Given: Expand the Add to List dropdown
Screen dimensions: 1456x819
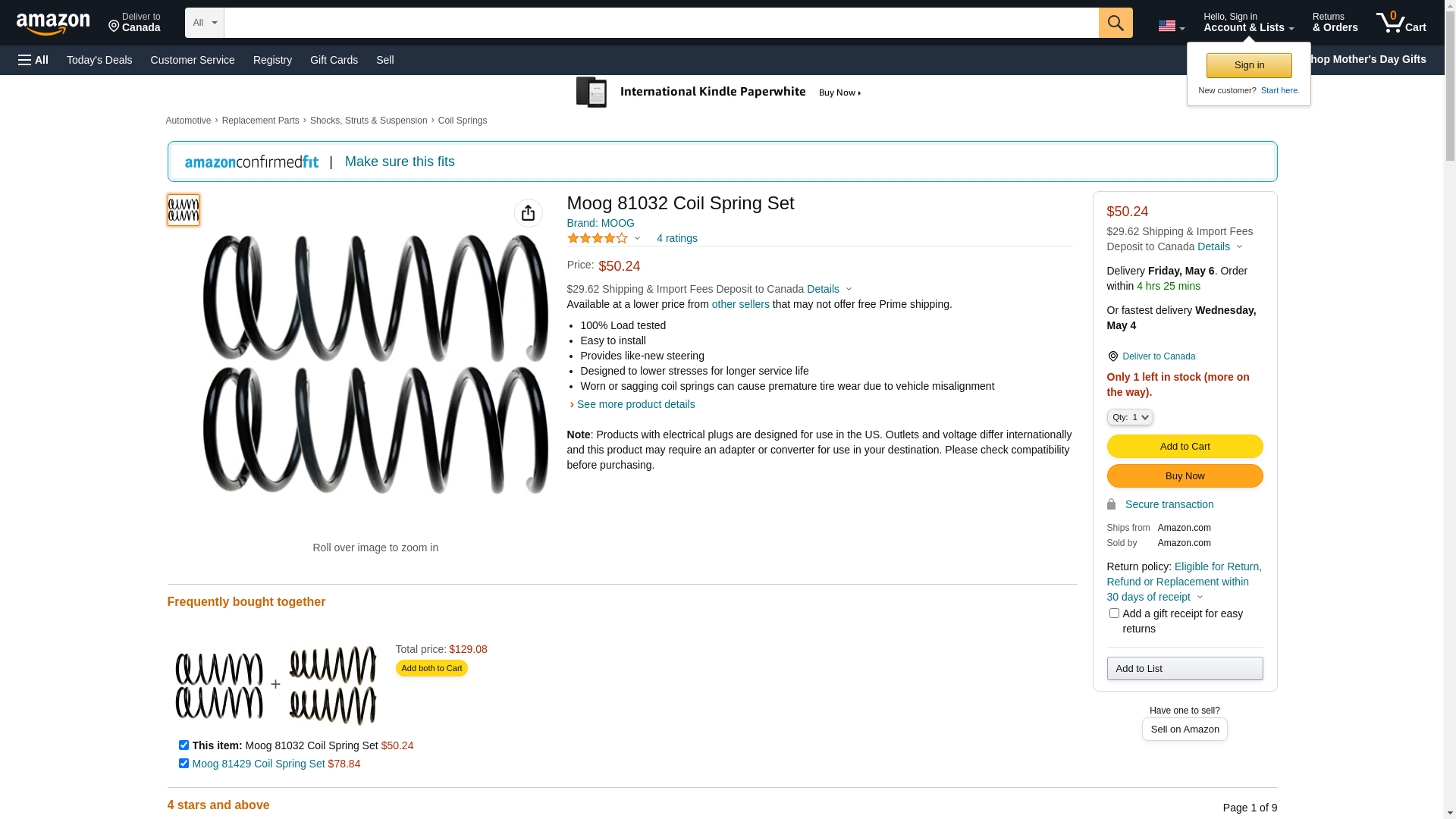Looking at the screenshot, I should click(x=1185, y=668).
